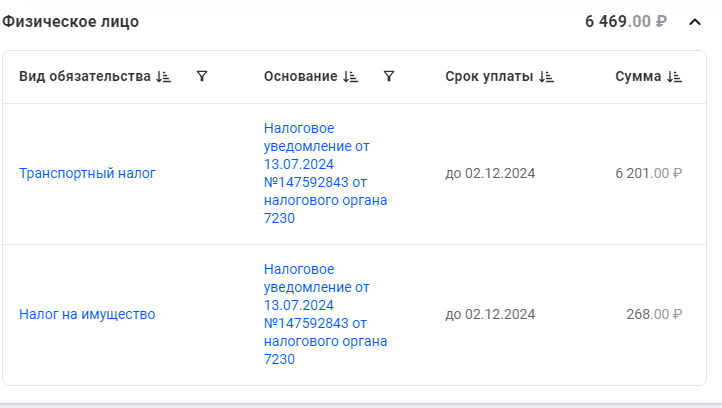This screenshot has height=408, width=722.
Task: Click the Физическое лицо section heading
Action: [x=70, y=22]
